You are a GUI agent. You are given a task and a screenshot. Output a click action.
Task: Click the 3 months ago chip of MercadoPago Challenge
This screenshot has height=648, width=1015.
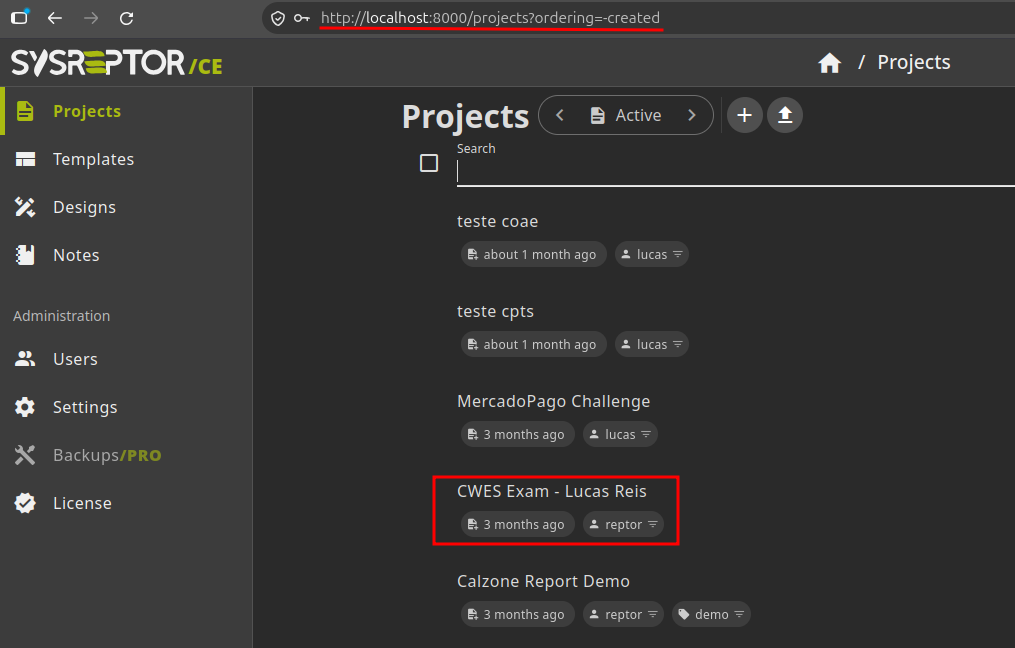518,434
